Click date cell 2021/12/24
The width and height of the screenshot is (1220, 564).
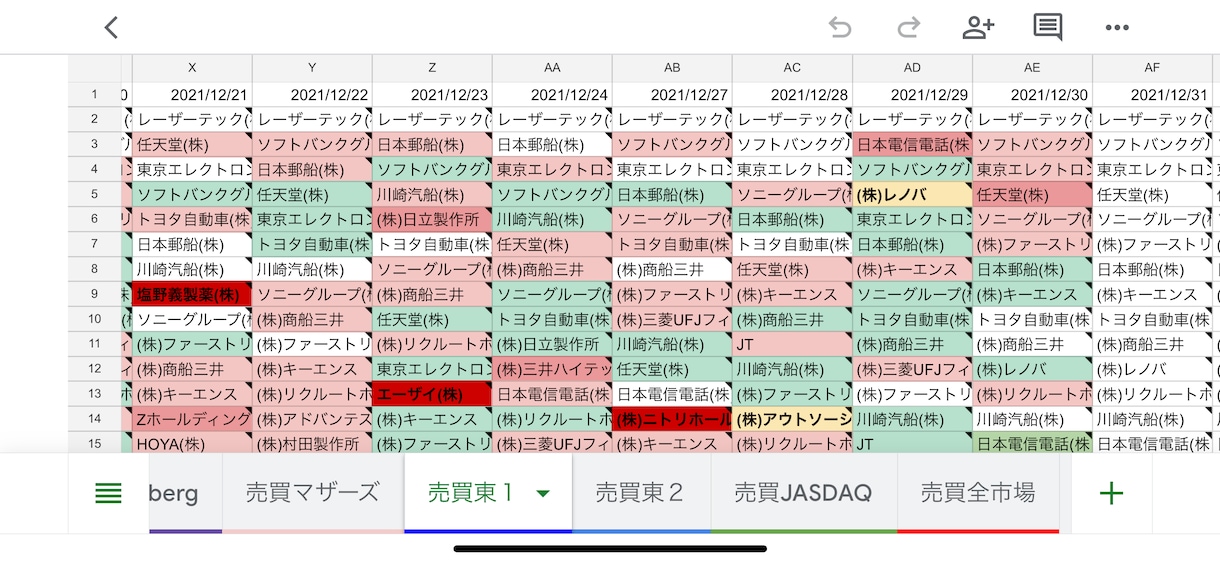point(552,95)
